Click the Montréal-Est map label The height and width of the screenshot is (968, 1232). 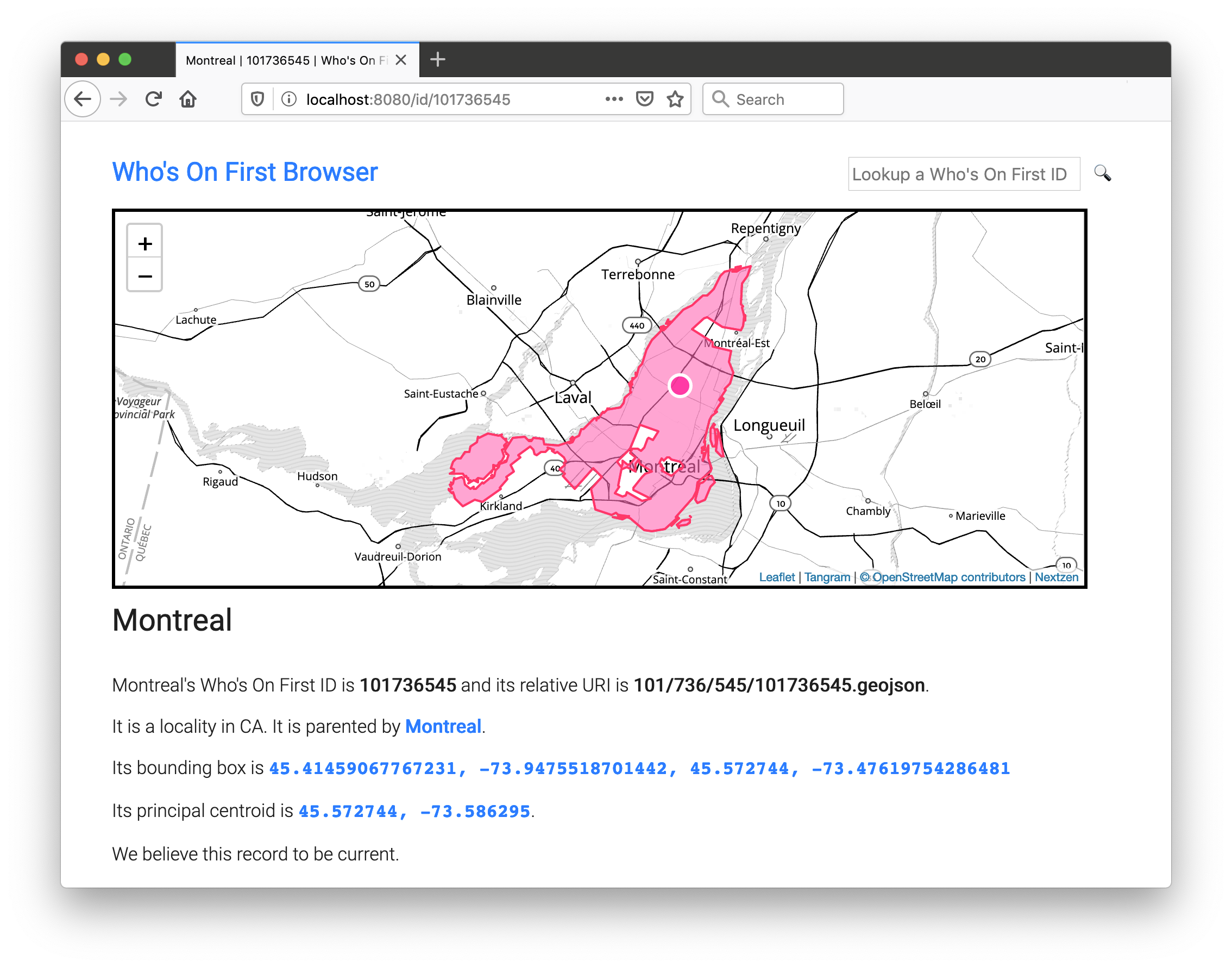click(x=737, y=343)
